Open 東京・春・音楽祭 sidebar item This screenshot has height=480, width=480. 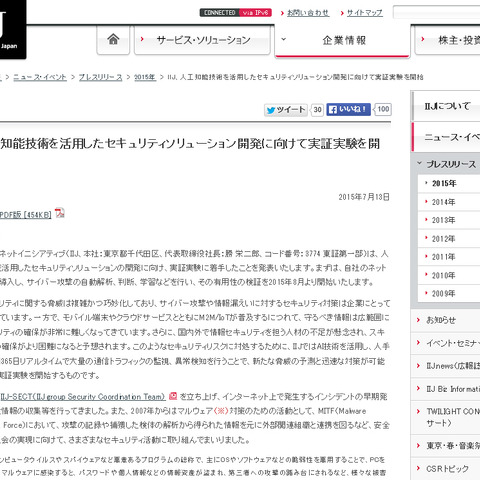click(446, 446)
